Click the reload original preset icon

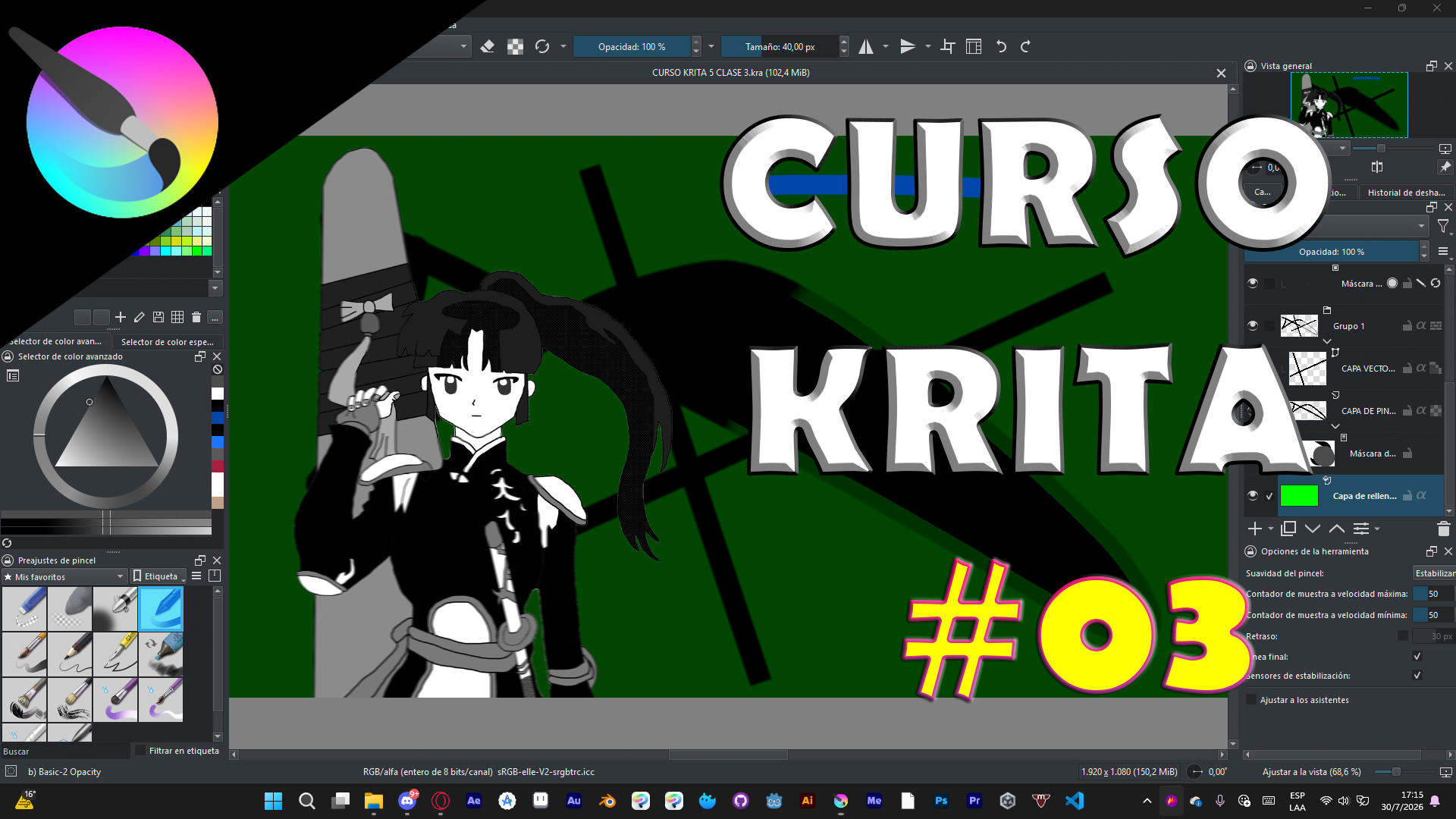click(x=542, y=47)
